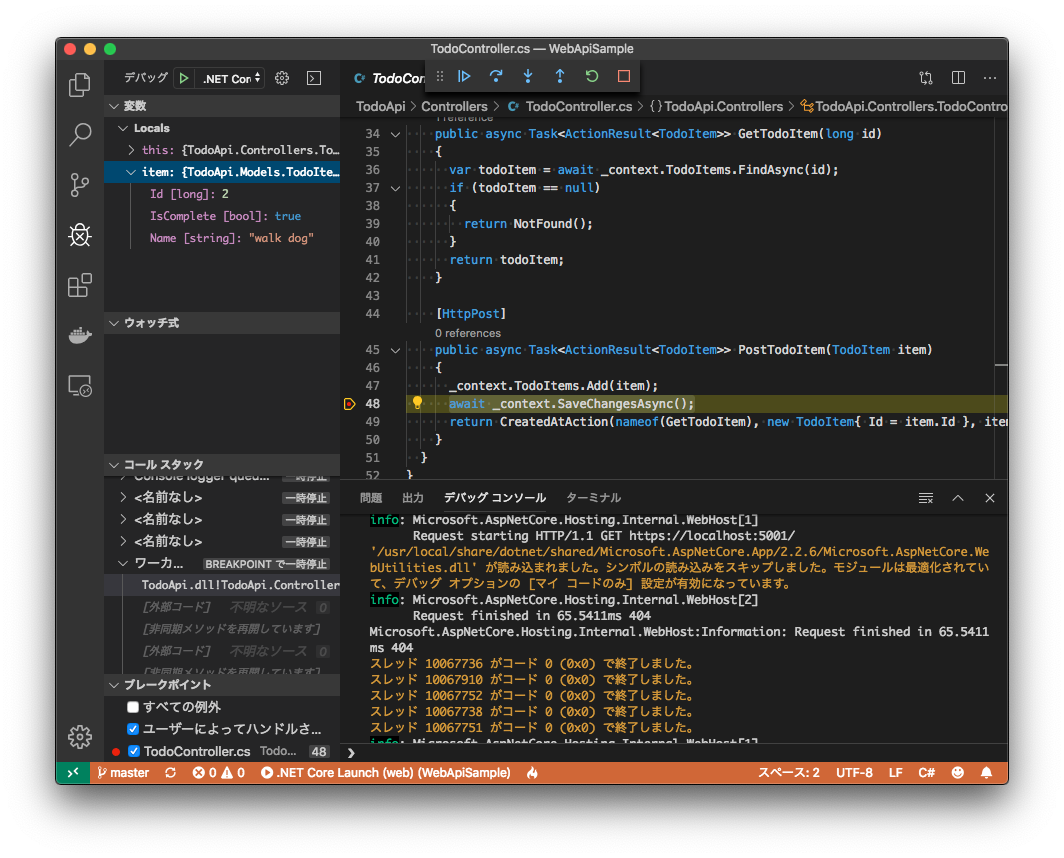
Task: Click the debug console input prompt
Action: [674, 752]
